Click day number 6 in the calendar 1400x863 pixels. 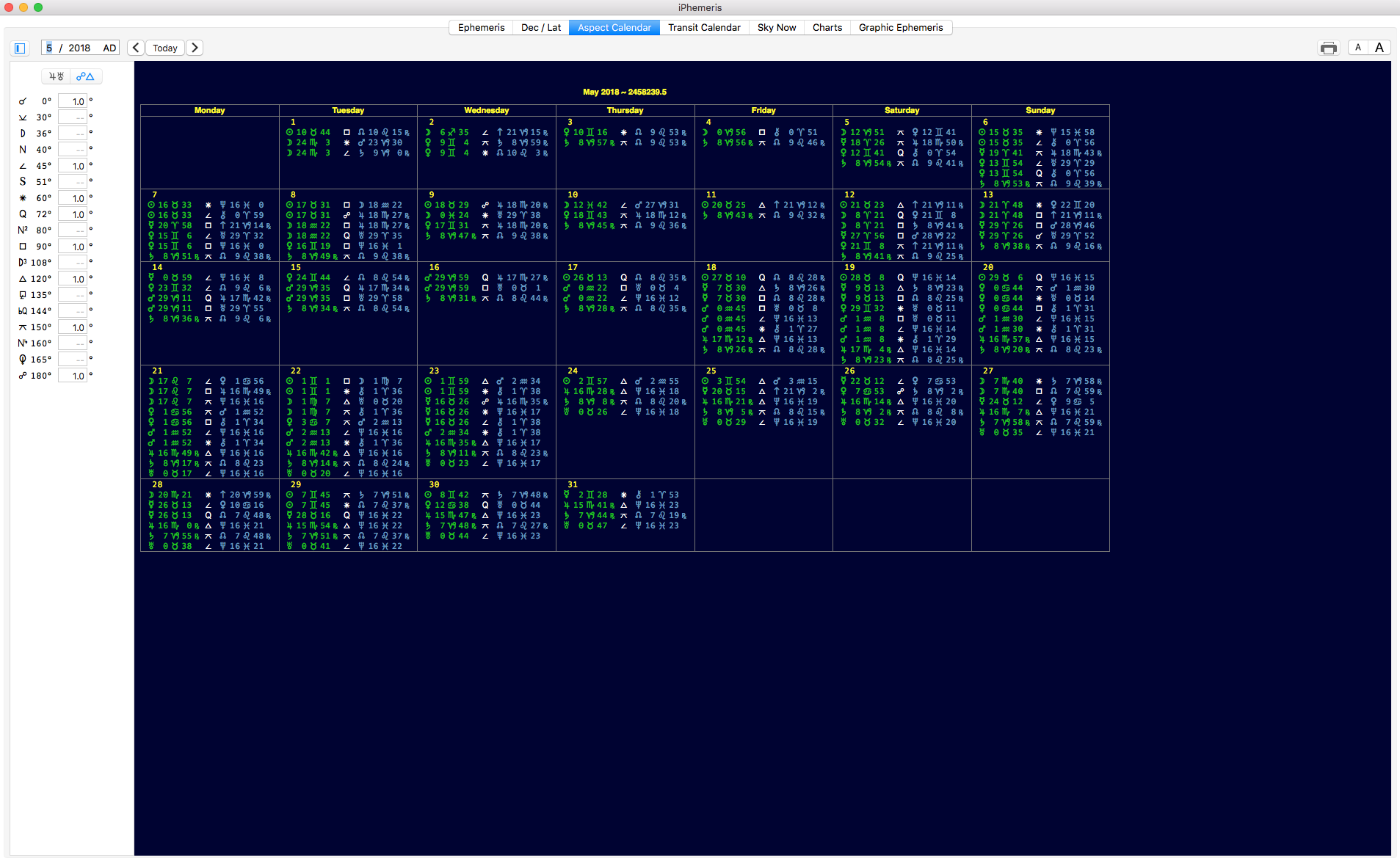pyautogui.click(x=985, y=122)
